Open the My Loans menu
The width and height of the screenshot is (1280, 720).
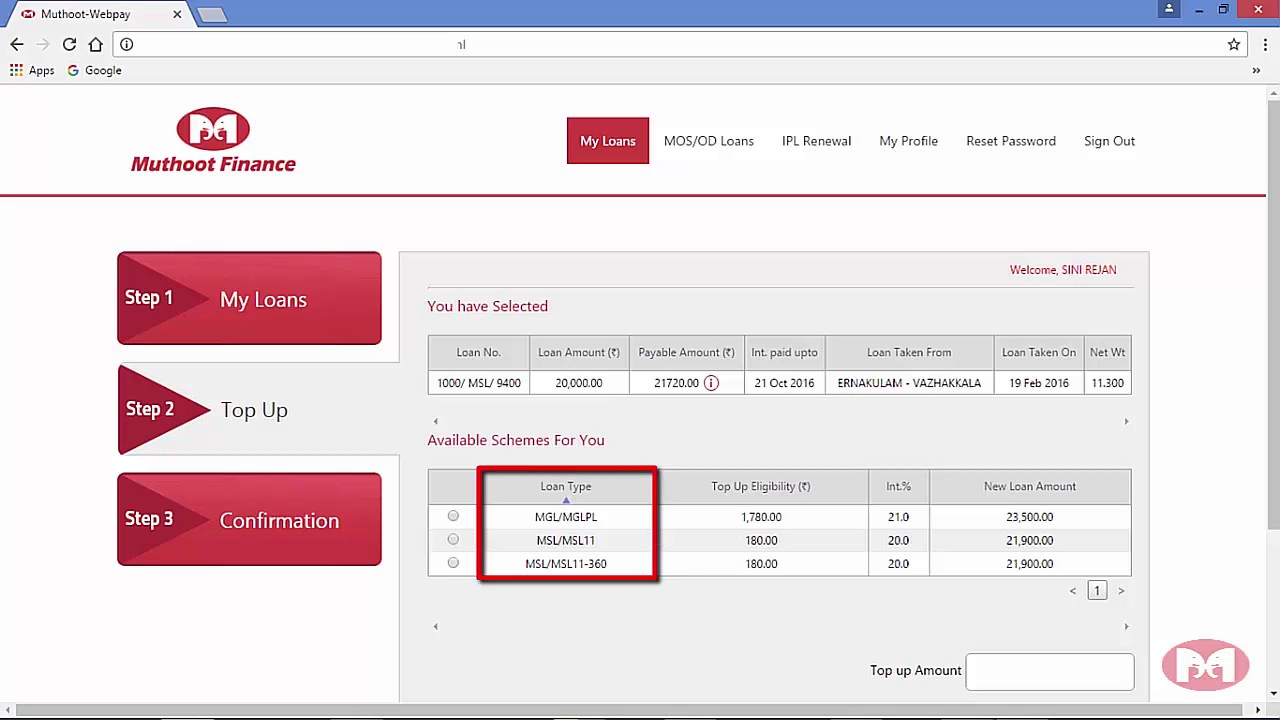(x=608, y=141)
